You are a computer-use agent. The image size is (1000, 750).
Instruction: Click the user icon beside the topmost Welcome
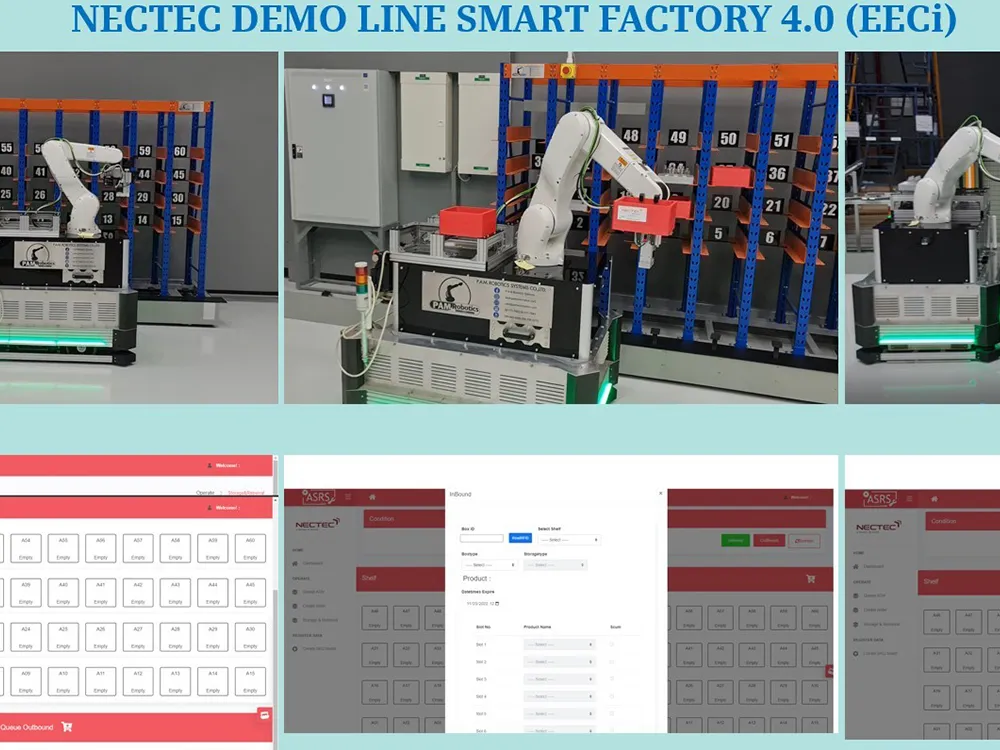point(210,466)
